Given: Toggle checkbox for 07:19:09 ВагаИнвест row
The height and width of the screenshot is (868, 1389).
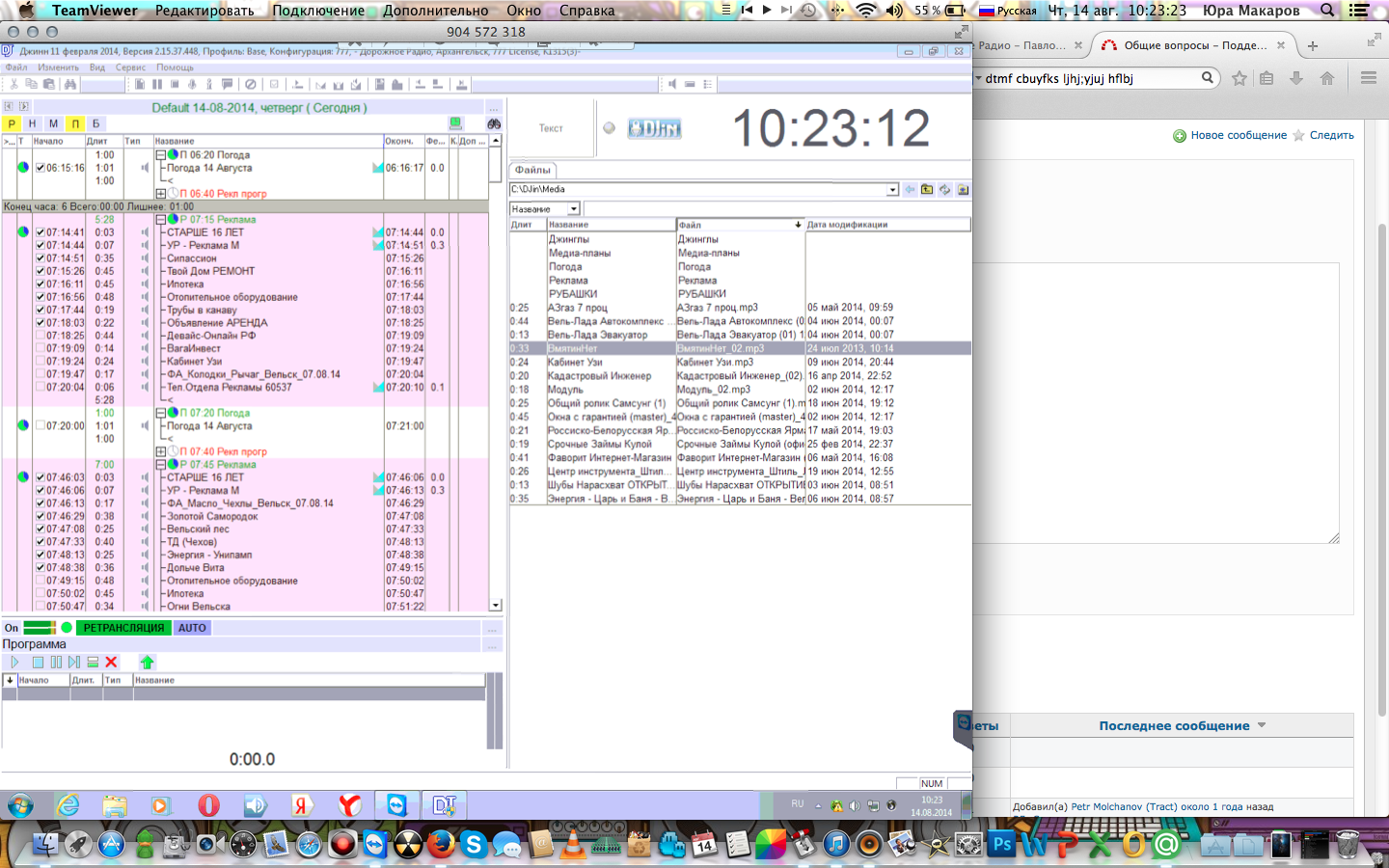Looking at the screenshot, I should (x=41, y=348).
